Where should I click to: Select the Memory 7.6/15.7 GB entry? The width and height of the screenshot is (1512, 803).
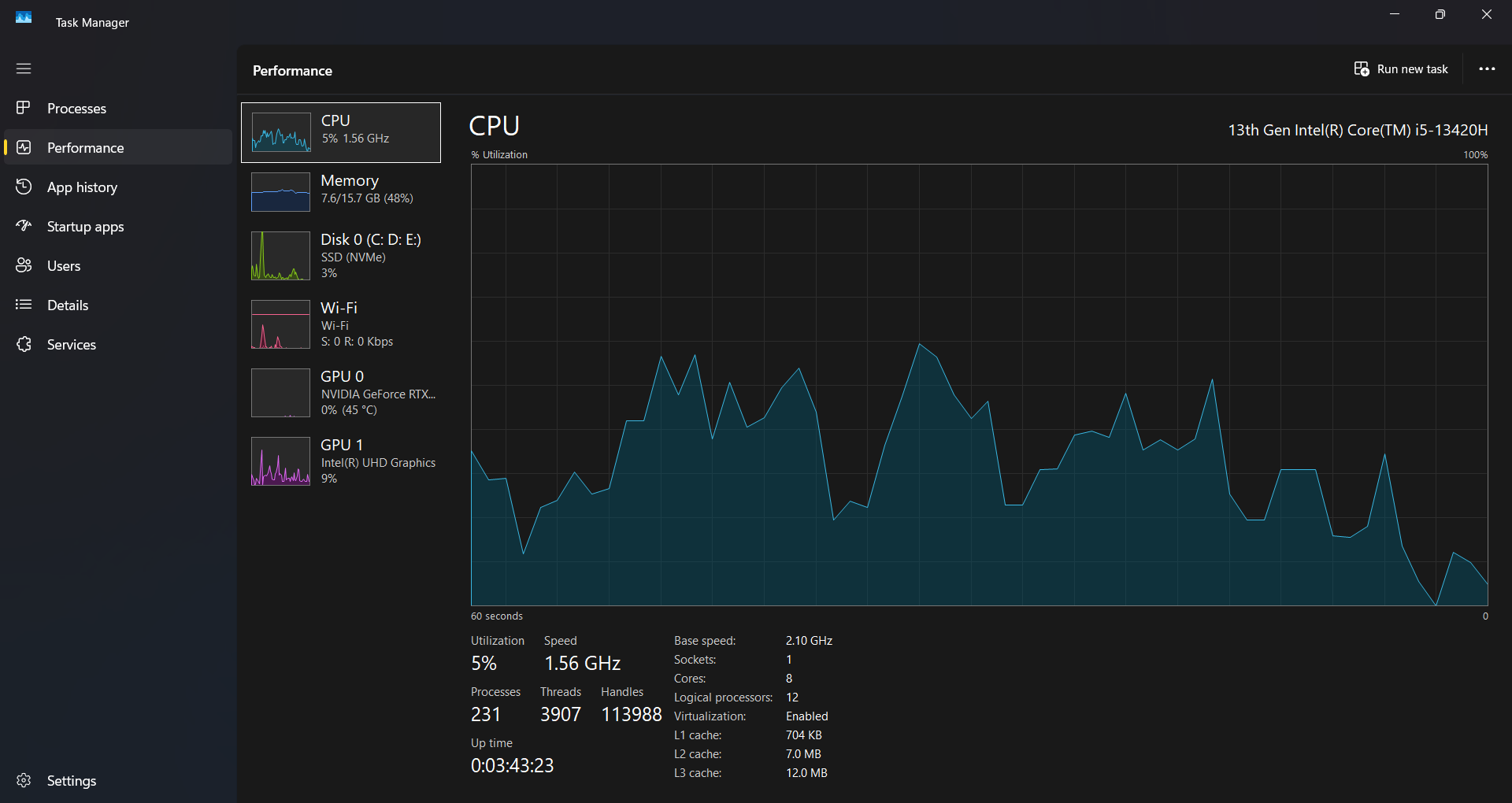click(341, 192)
